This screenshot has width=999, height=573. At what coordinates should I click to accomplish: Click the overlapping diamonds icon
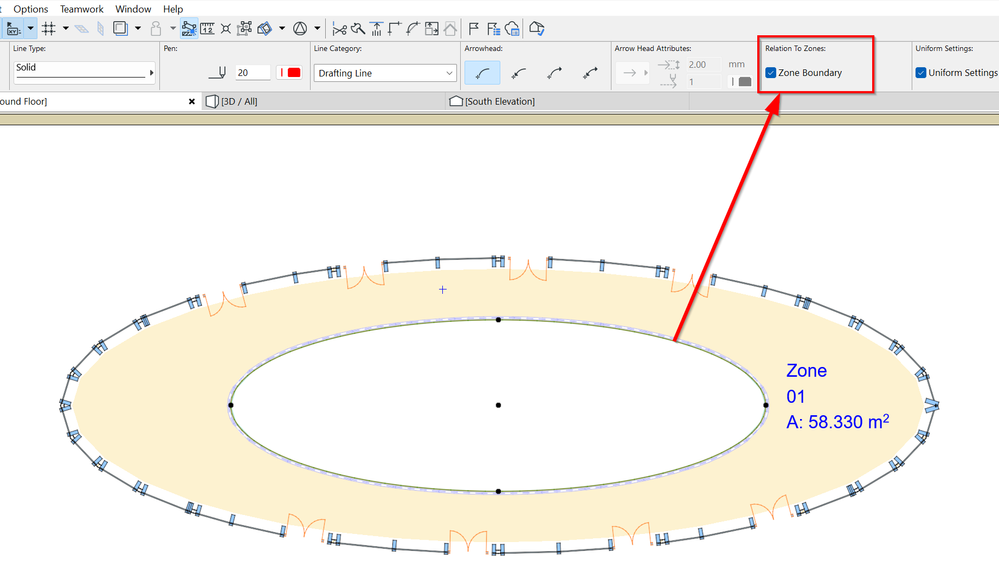(264, 29)
